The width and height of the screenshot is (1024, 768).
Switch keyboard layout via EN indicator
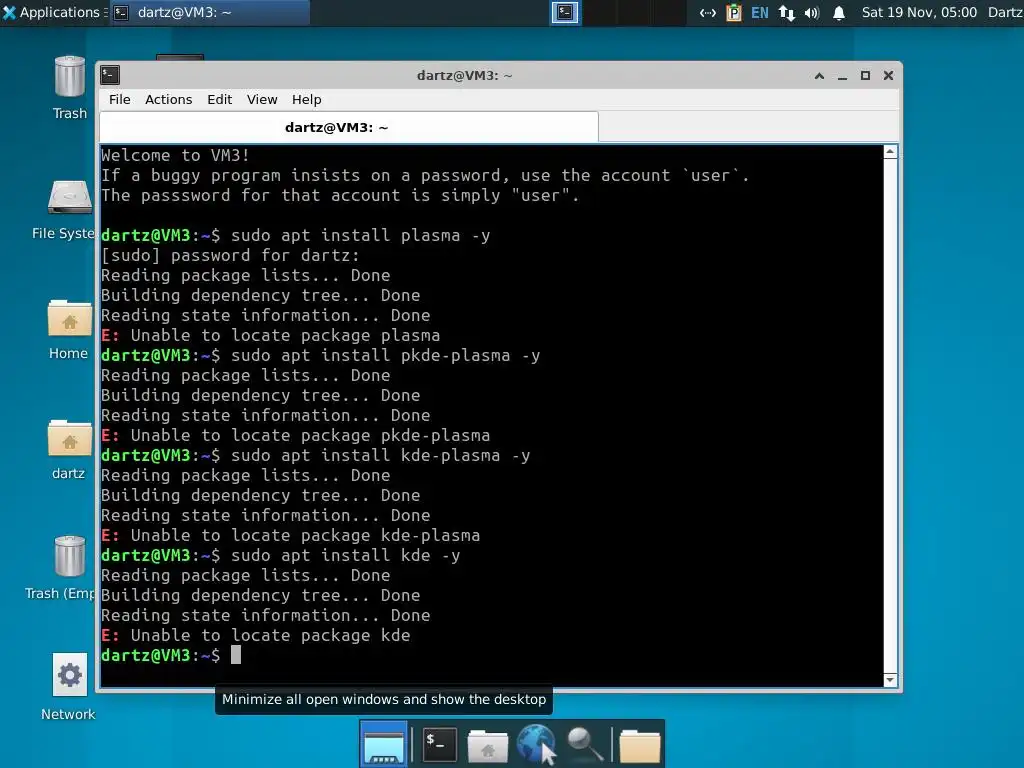click(760, 12)
